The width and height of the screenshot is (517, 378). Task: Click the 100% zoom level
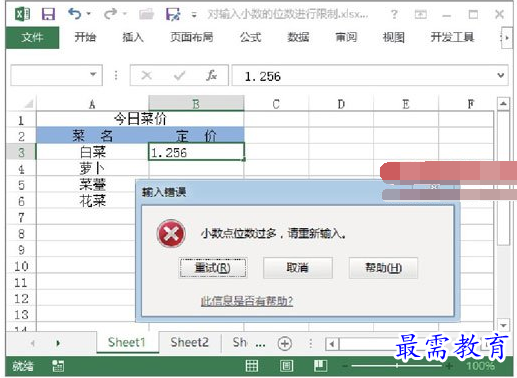pyautogui.click(x=480, y=366)
